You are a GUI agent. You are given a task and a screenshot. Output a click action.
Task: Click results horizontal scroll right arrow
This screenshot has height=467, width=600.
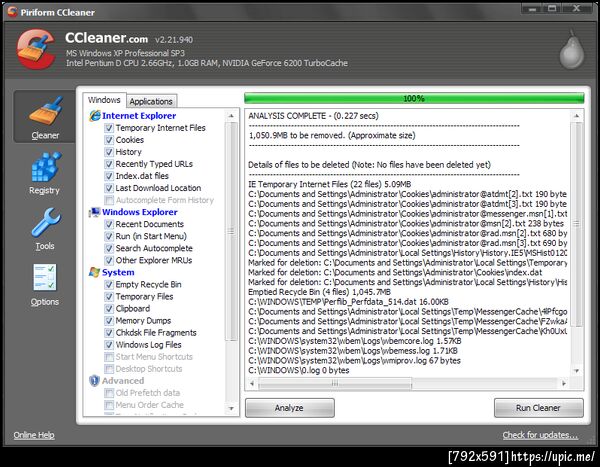(564, 383)
